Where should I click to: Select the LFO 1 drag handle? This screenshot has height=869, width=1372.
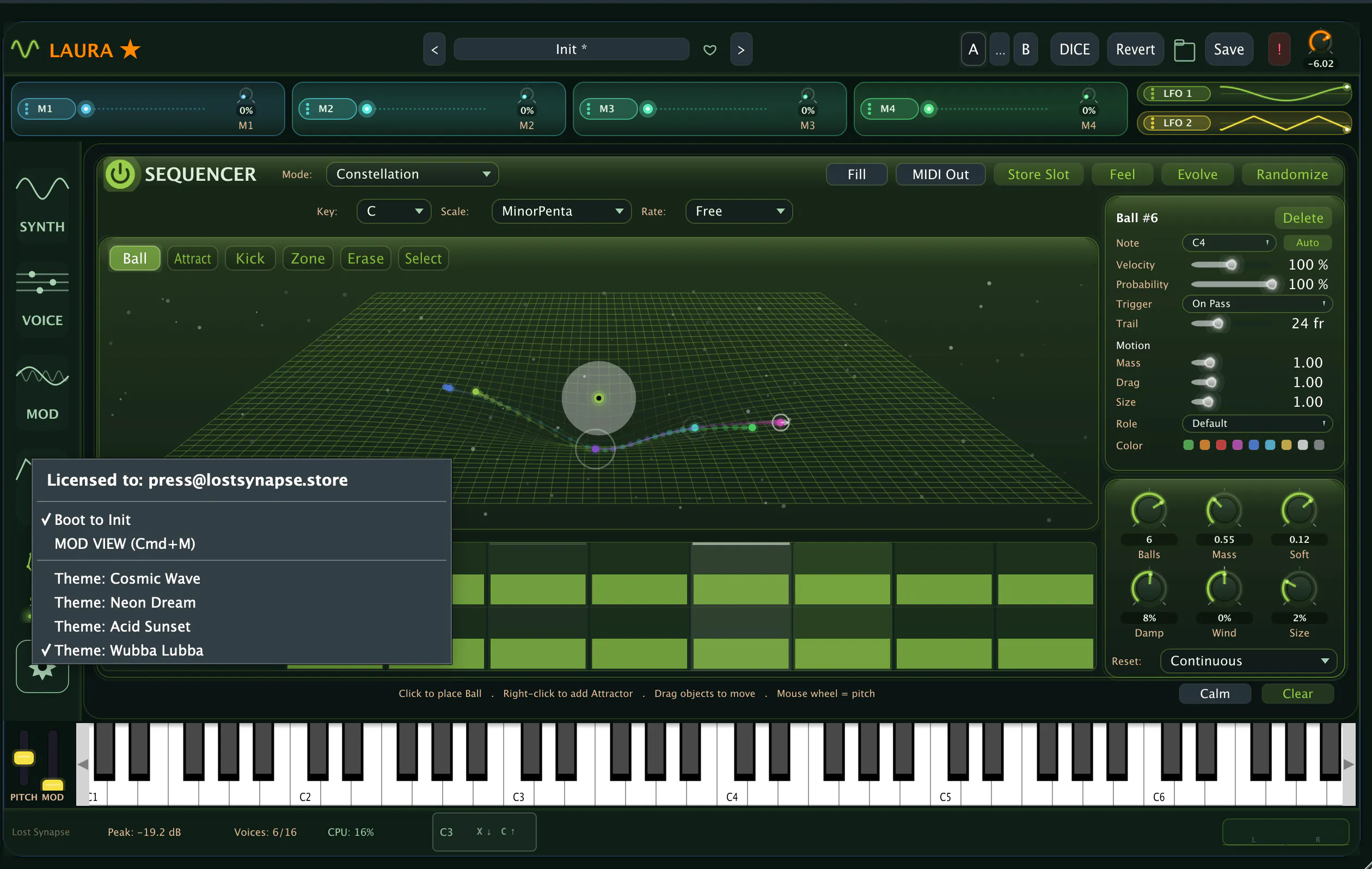tap(1152, 94)
